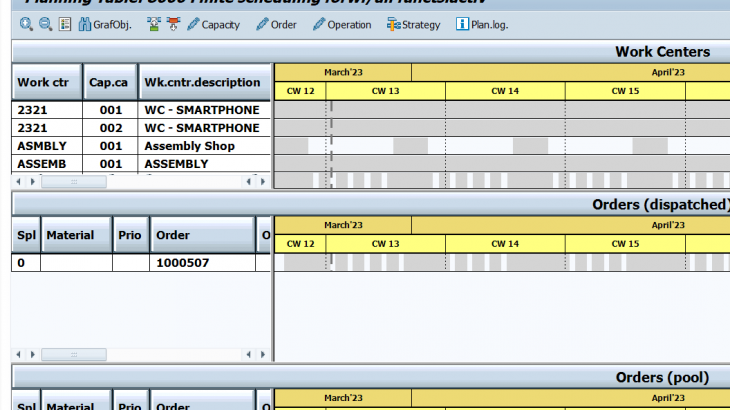Click the deallocate operations icon
The width and height of the screenshot is (730, 410).
pos(173,24)
